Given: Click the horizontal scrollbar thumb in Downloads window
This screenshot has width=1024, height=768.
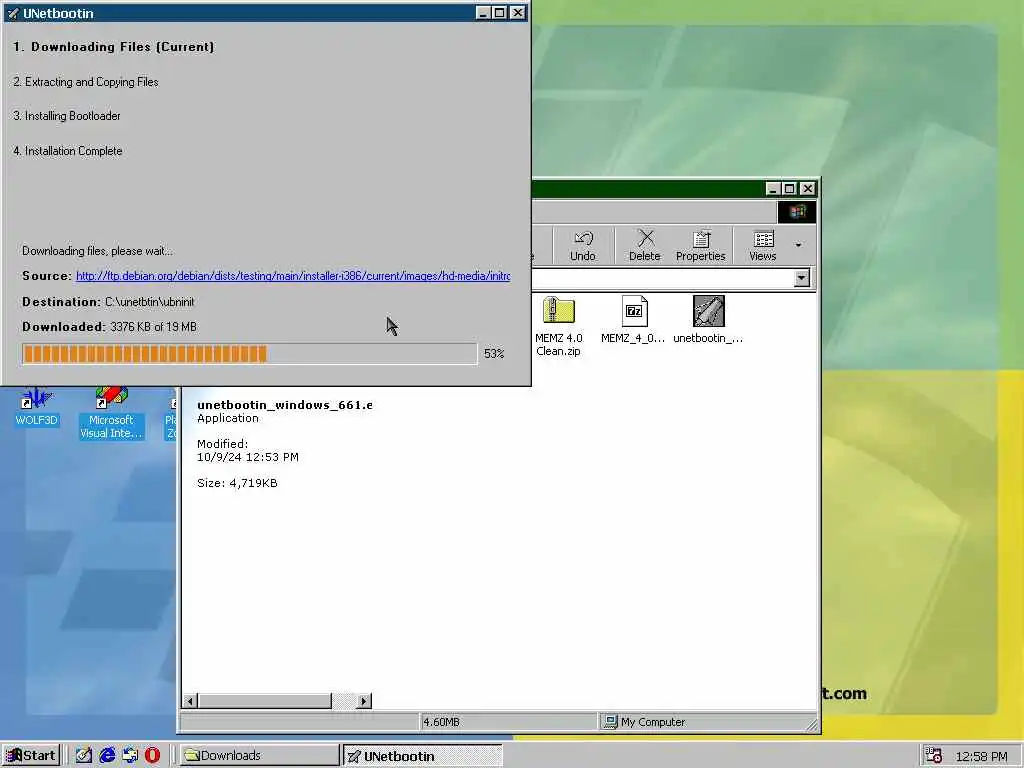Looking at the screenshot, I should click(x=264, y=701).
